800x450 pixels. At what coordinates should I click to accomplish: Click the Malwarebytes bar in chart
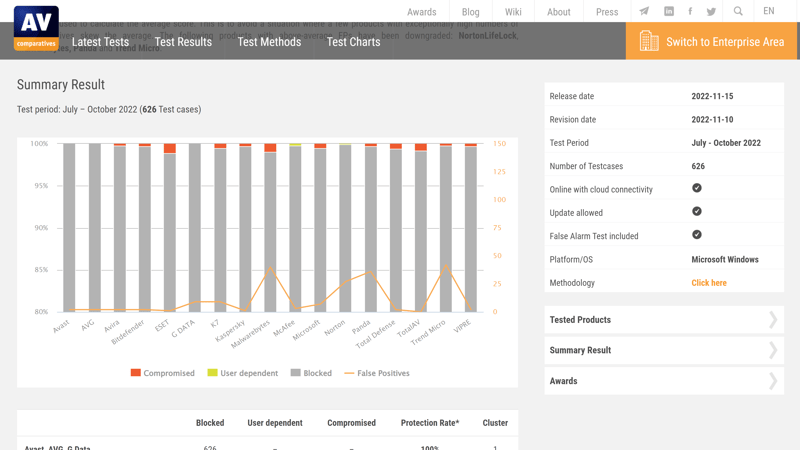click(x=270, y=232)
